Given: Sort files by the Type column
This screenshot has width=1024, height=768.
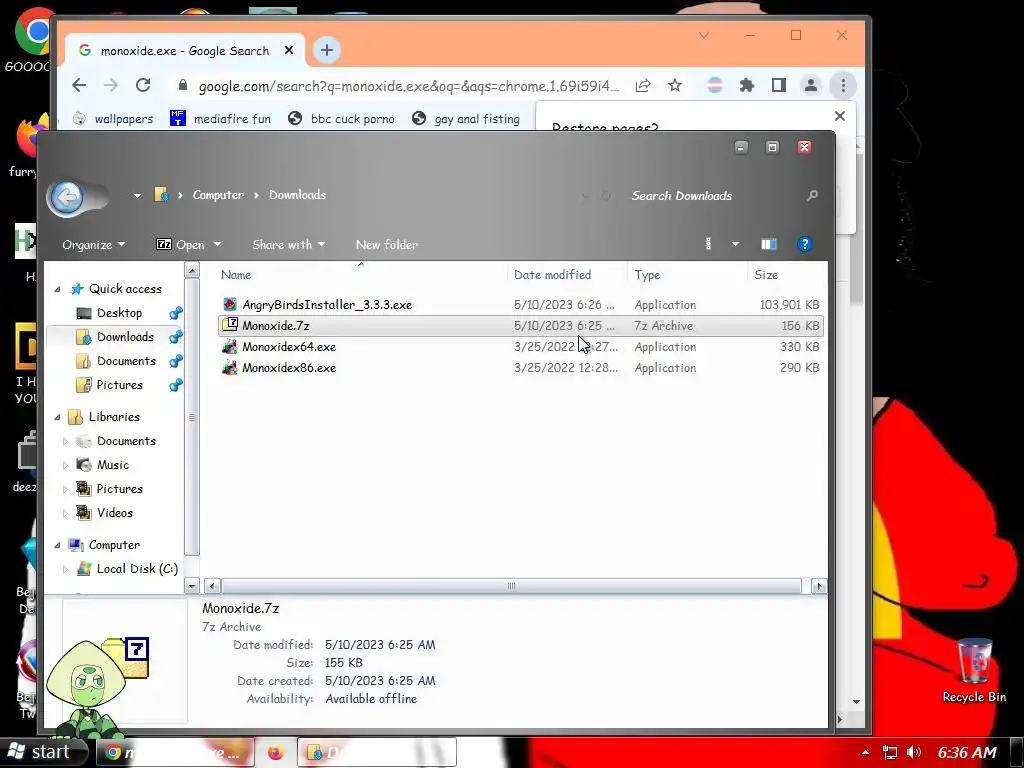Looking at the screenshot, I should click(647, 275).
